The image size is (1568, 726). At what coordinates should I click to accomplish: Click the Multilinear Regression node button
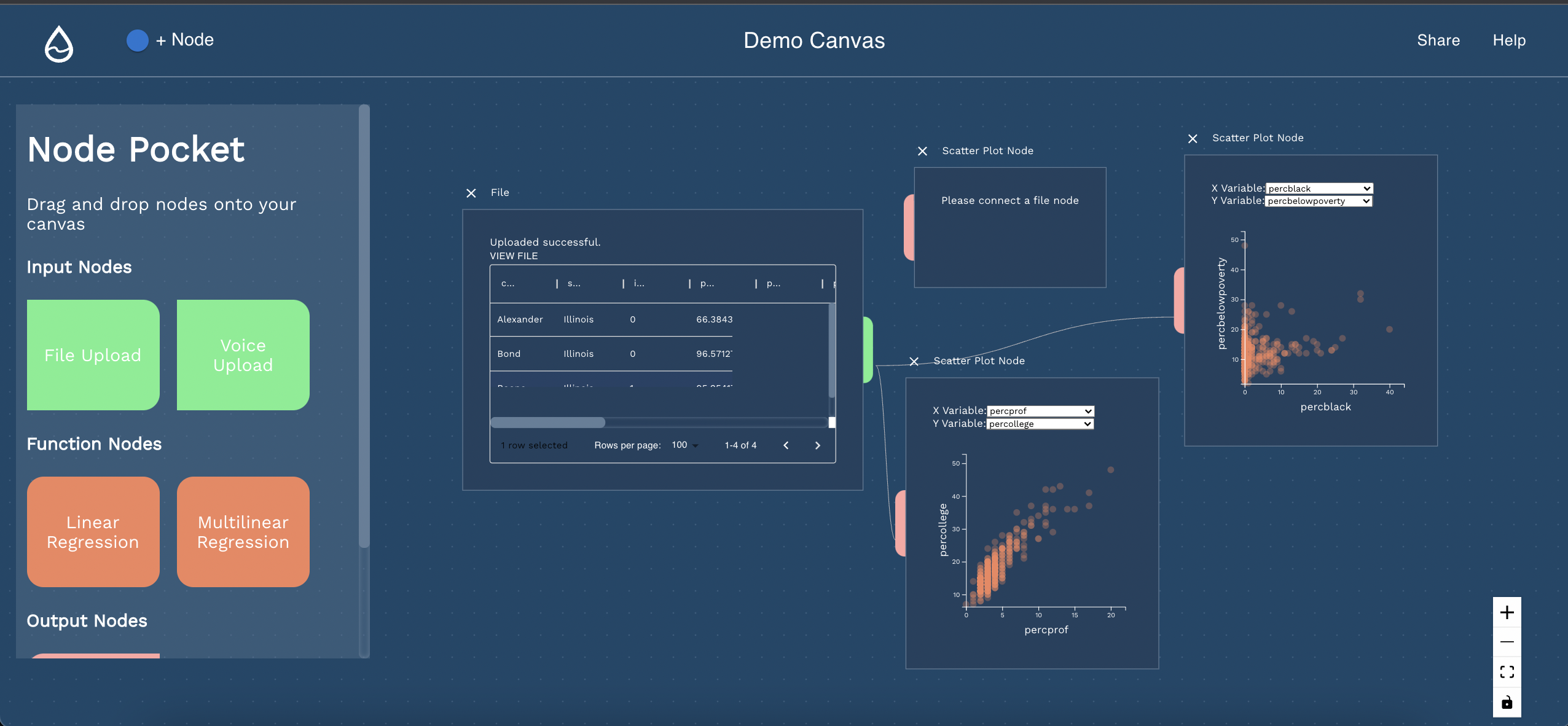tap(243, 532)
